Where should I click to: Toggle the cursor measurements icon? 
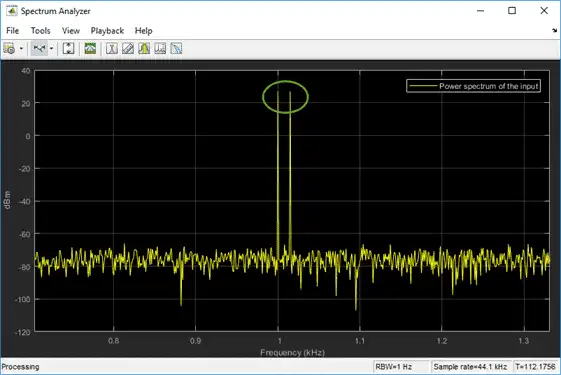pyautogui.click(x=112, y=48)
